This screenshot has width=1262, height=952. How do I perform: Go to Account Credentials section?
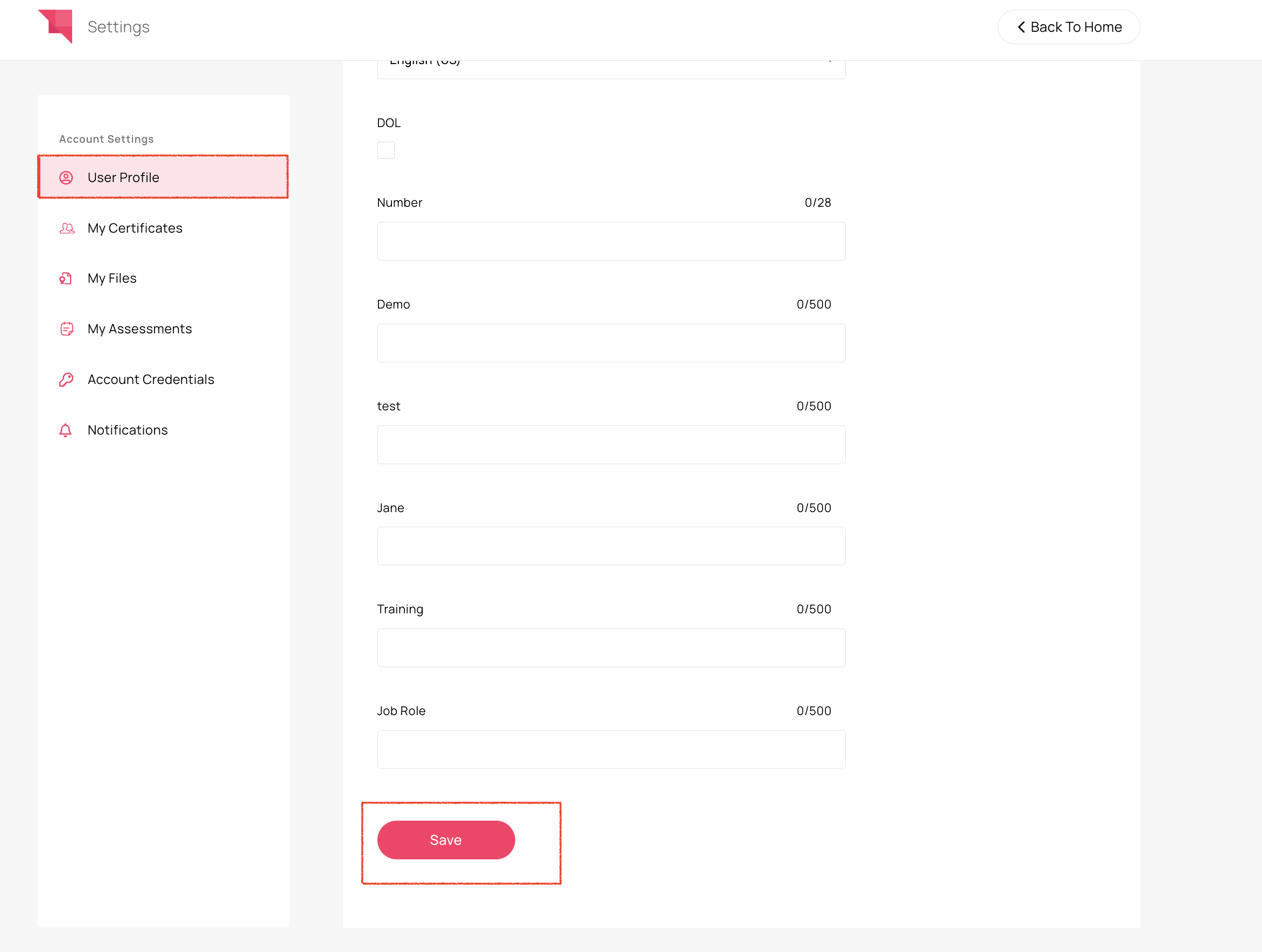151,380
